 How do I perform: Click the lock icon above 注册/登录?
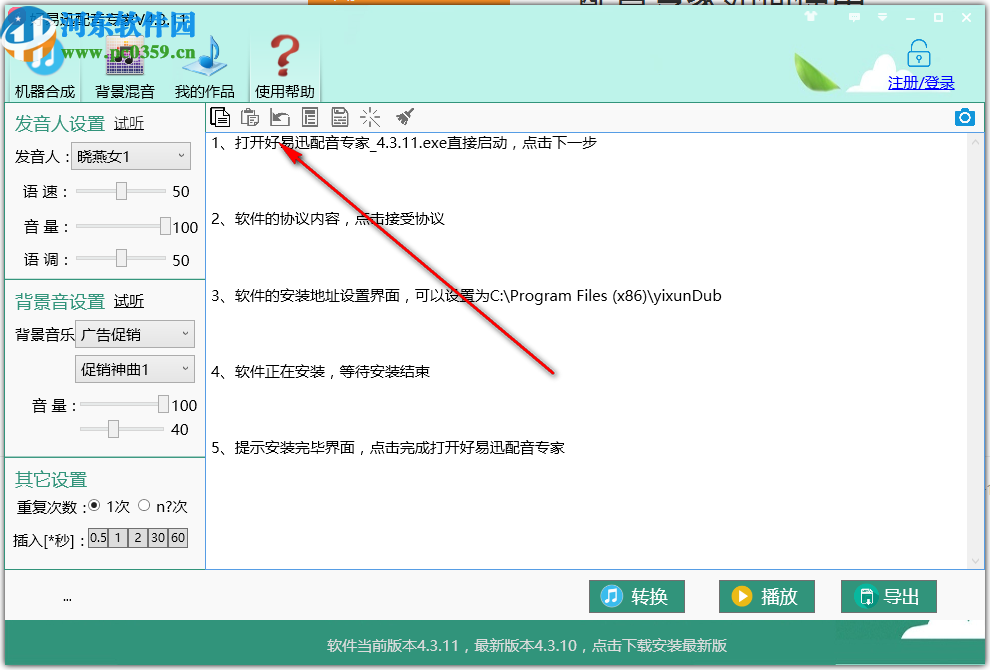[919, 53]
